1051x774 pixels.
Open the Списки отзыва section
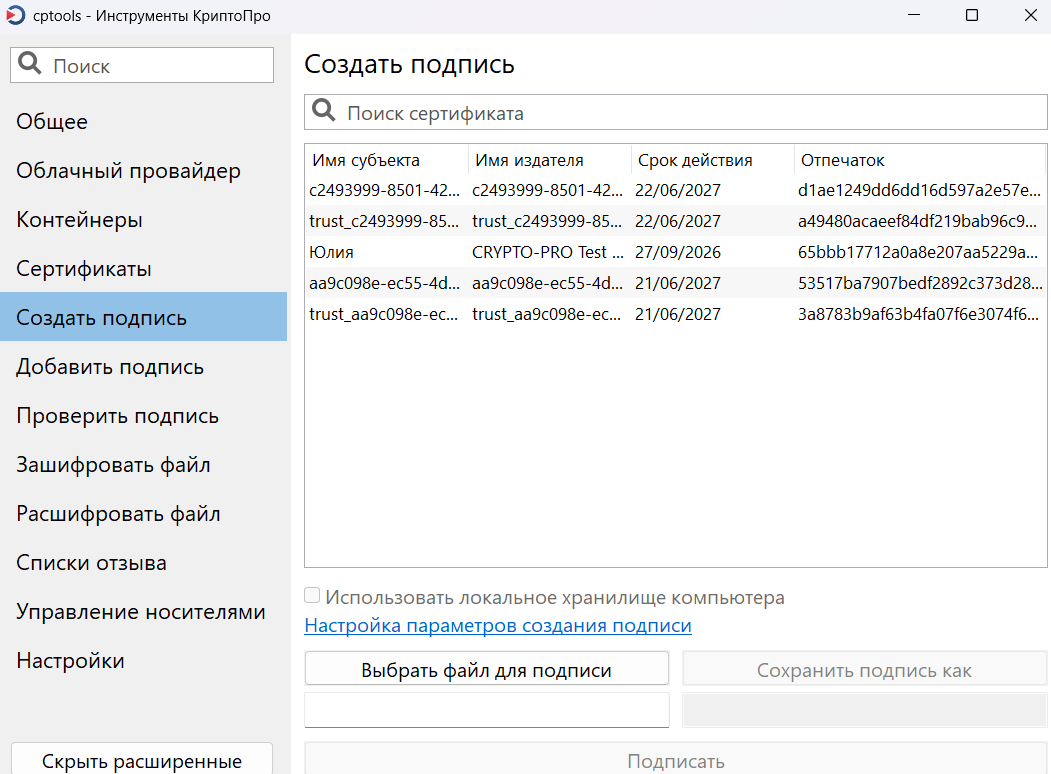point(143,562)
